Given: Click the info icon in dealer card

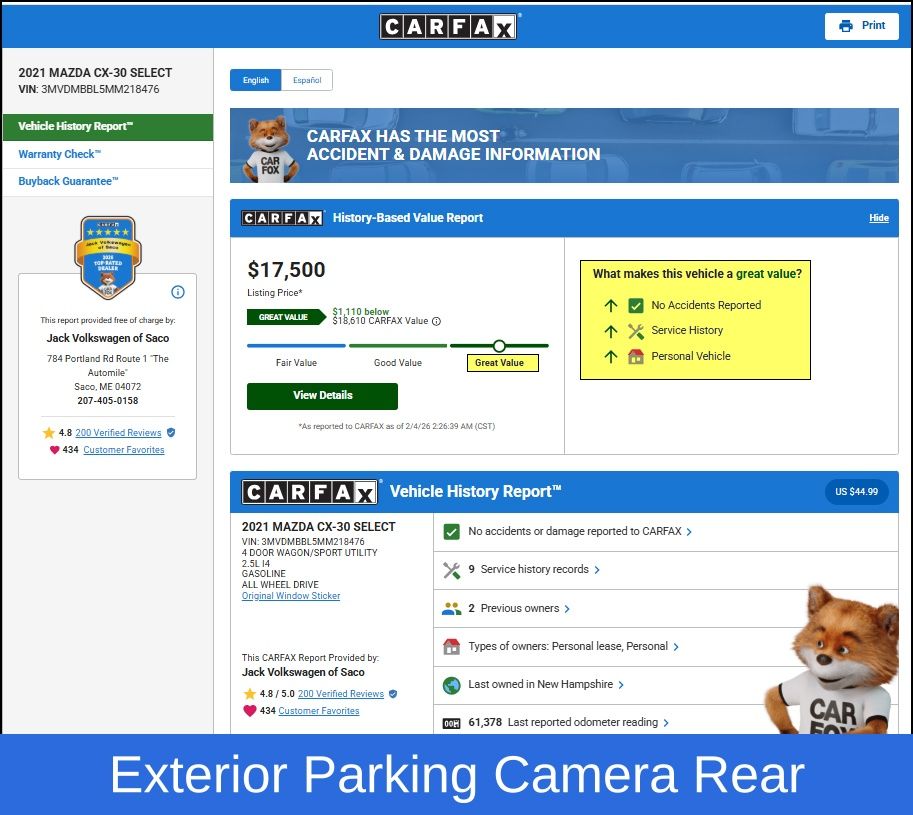Looking at the screenshot, I should coord(178,292).
